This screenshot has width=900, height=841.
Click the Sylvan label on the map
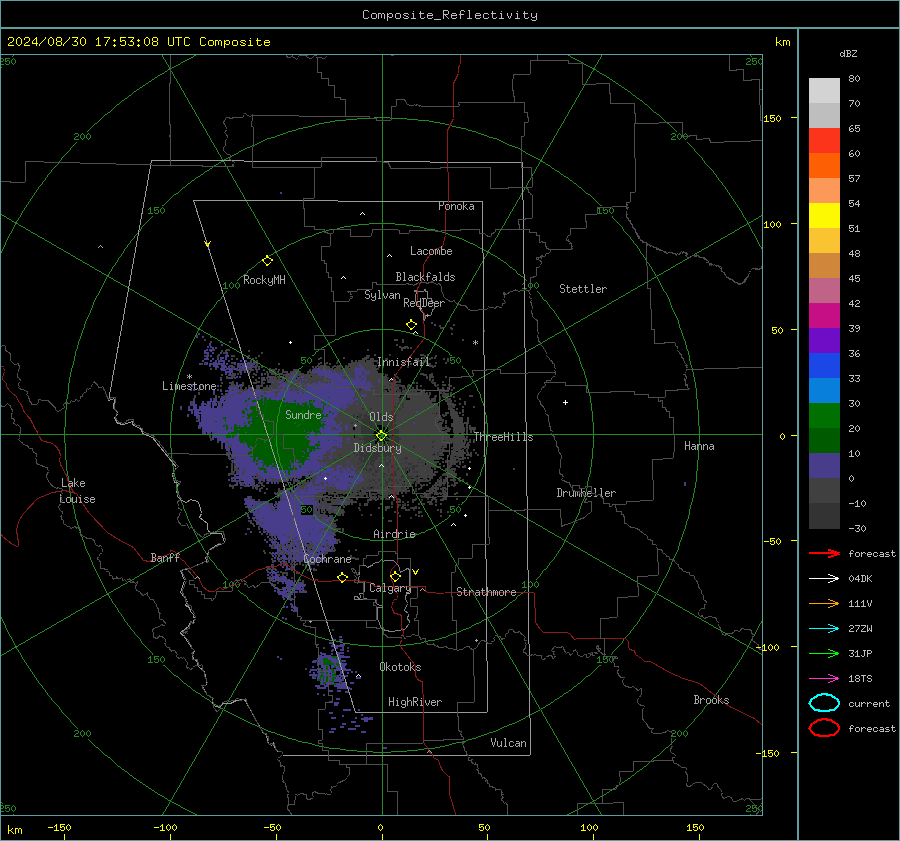pyautogui.click(x=382, y=295)
